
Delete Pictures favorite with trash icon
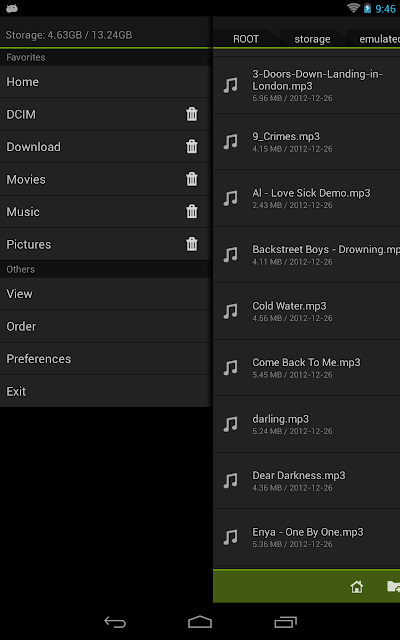coord(191,244)
